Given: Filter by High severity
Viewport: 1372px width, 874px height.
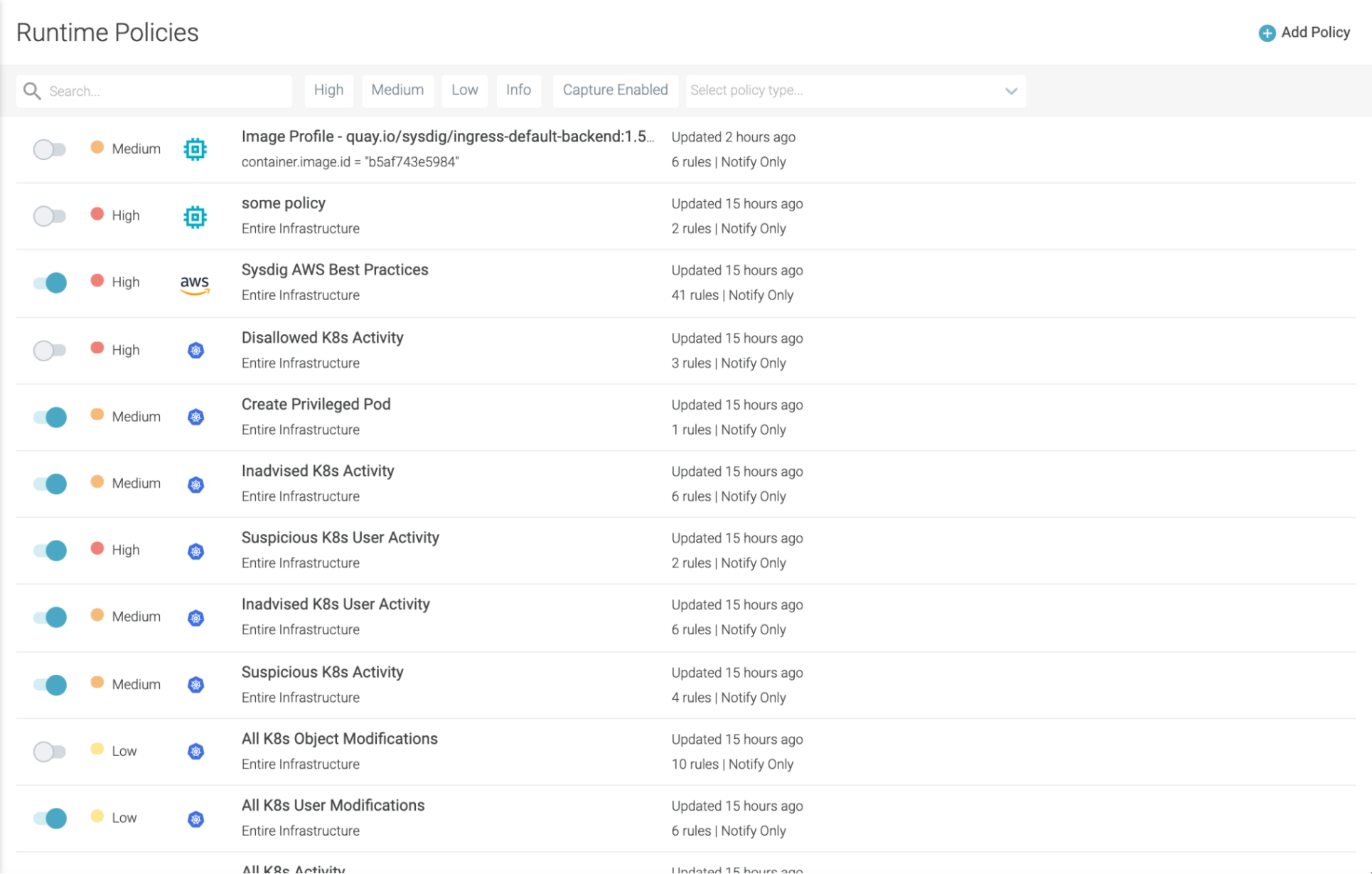Looking at the screenshot, I should (328, 90).
